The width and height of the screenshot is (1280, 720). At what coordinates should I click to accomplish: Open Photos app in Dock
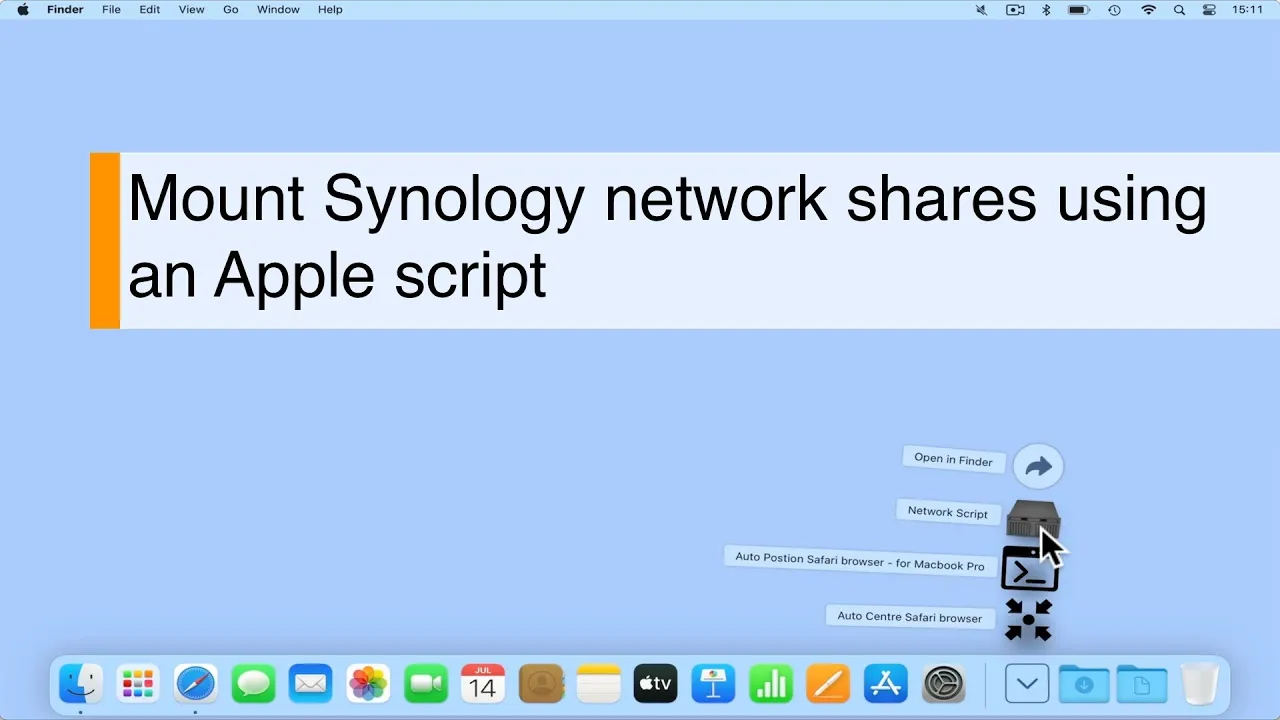point(368,684)
